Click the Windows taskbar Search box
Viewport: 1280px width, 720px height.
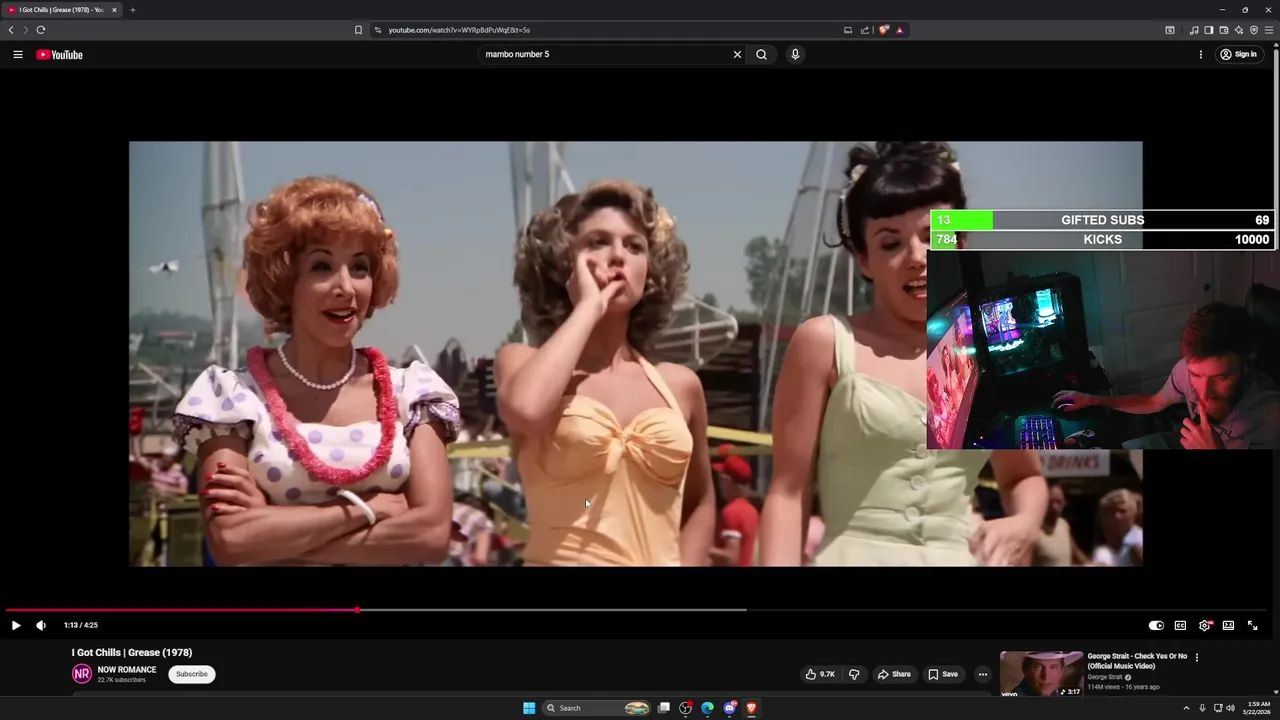pos(597,708)
